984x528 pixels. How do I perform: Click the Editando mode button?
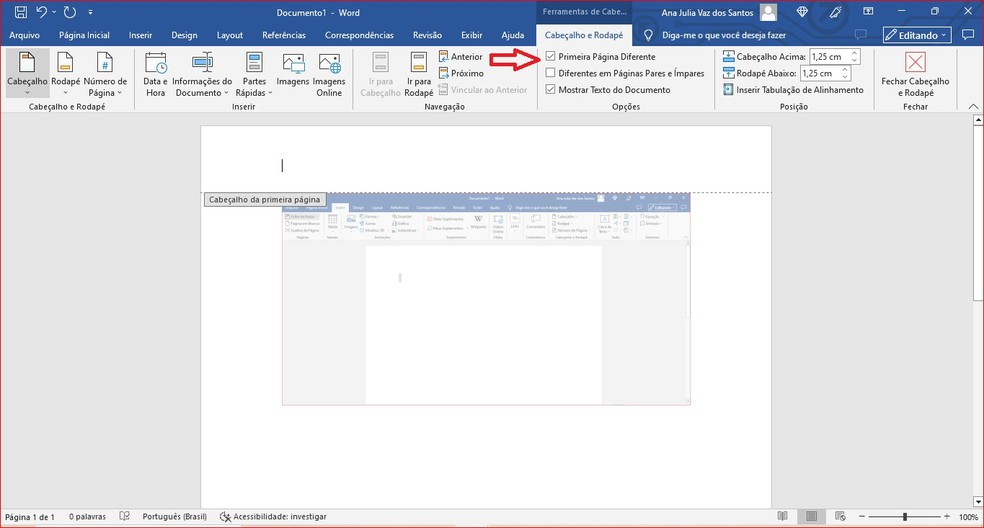(916, 35)
